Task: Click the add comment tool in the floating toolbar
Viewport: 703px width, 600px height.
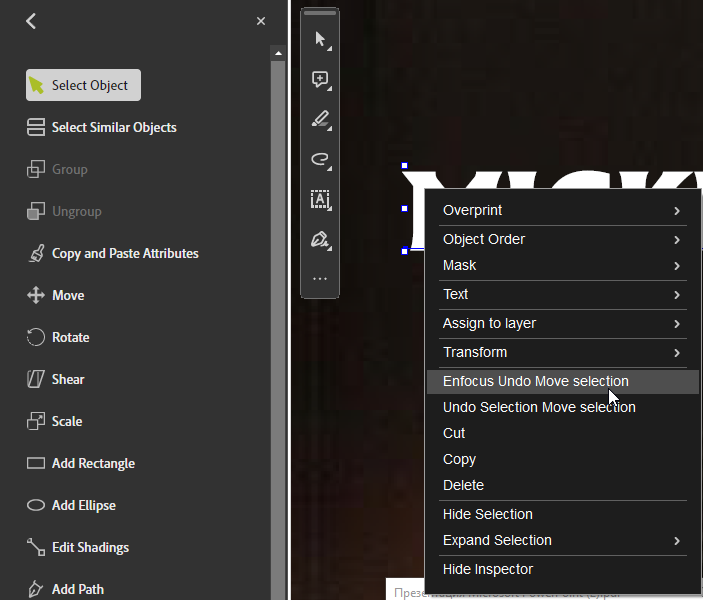Action: click(x=321, y=81)
